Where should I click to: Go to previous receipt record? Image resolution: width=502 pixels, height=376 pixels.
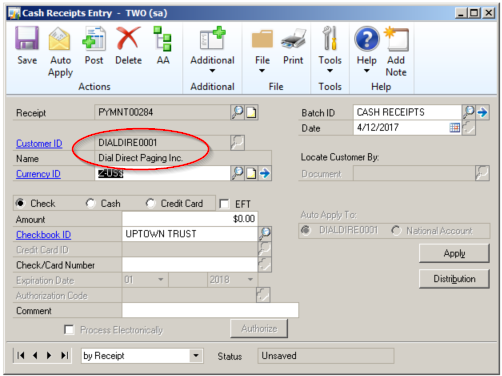pyautogui.click(x=35, y=356)
